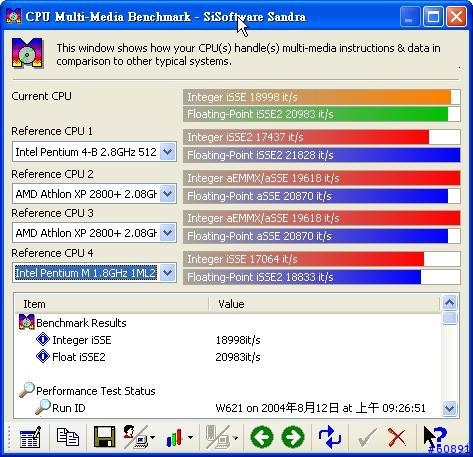The width and height of the screenshot is (473, 457).
Task: Click the Current CPU label
Action: pos(41,96)
